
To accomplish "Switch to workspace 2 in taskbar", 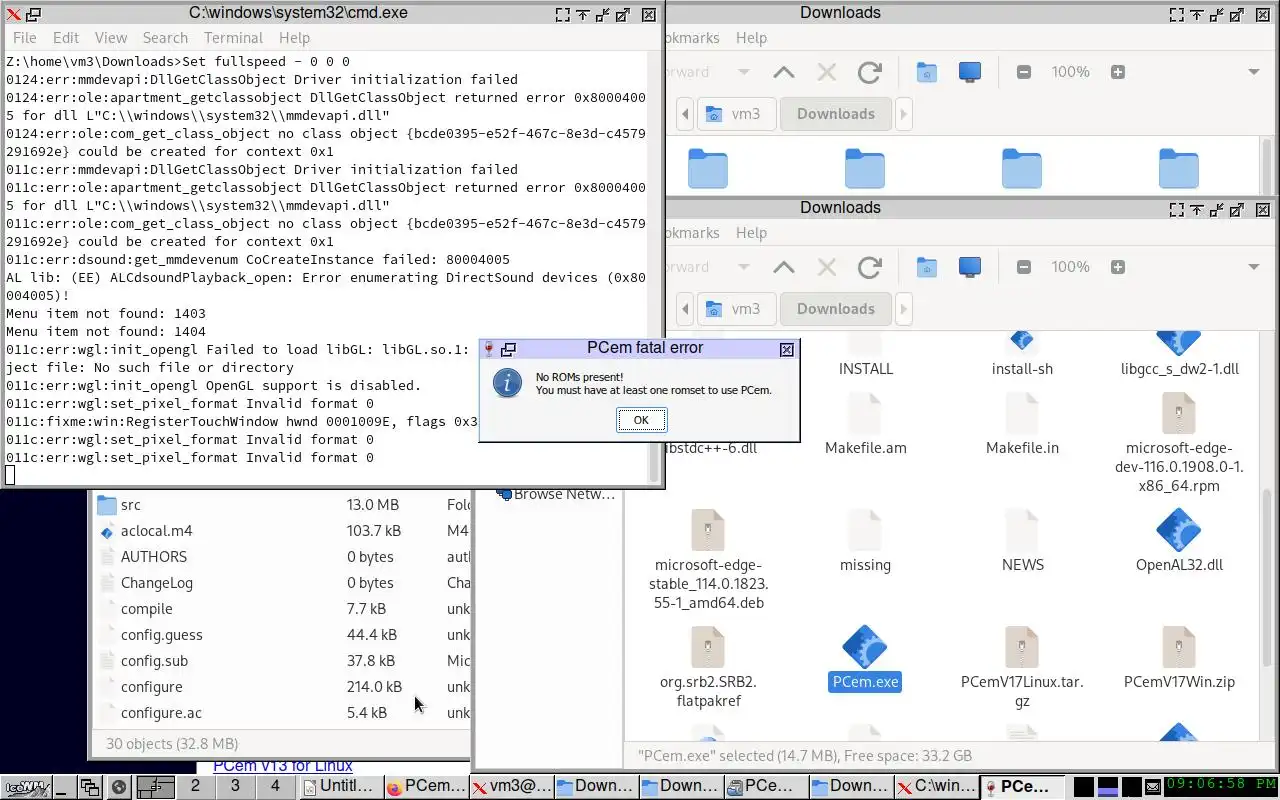I will 195,786.
